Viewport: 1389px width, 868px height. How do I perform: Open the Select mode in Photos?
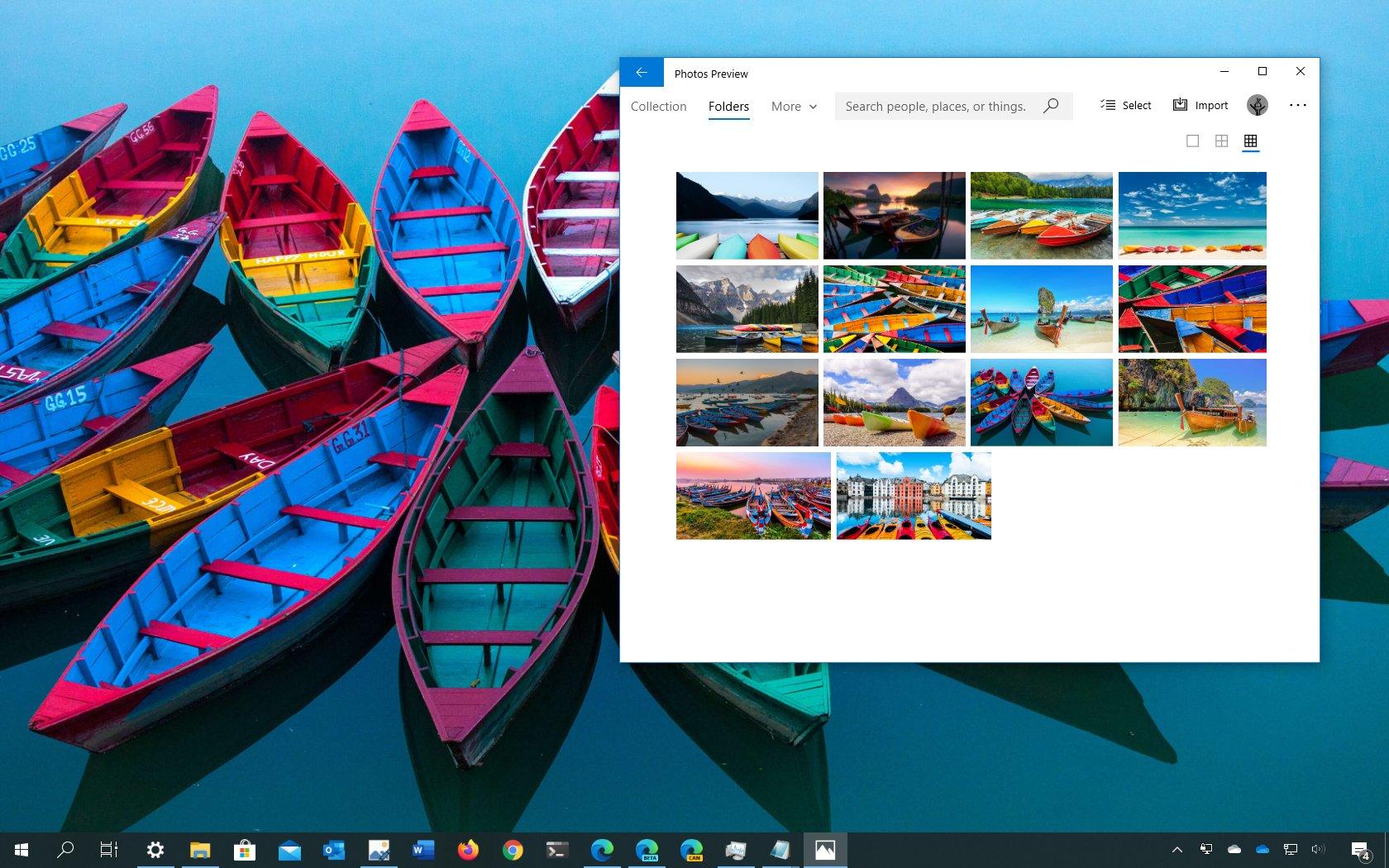click(x=1124, y=105)
